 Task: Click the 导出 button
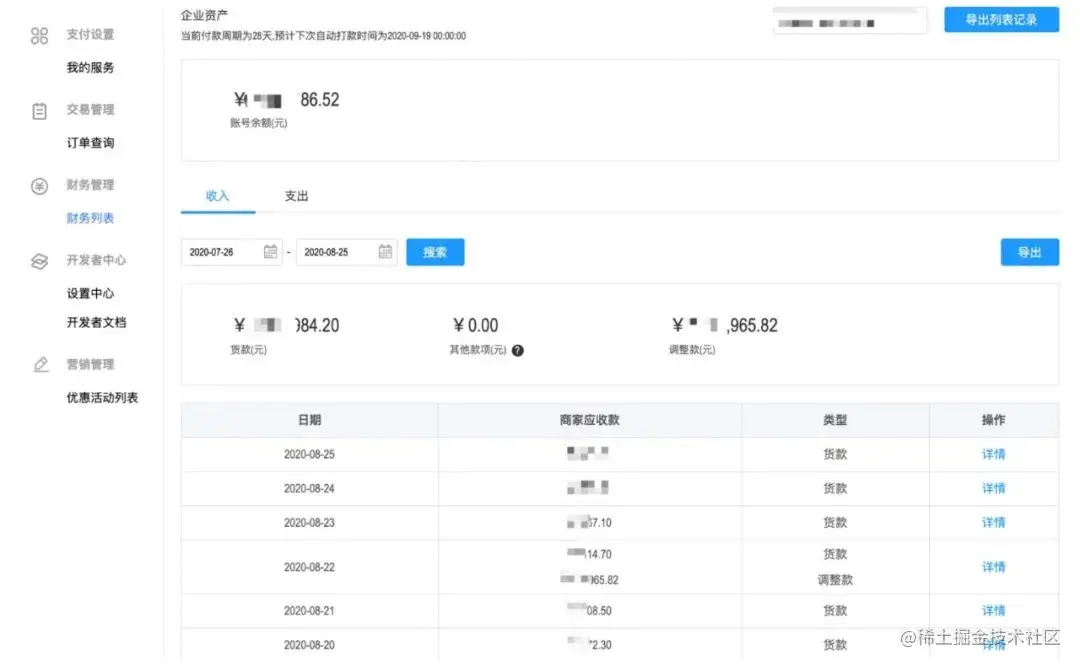1030,252
